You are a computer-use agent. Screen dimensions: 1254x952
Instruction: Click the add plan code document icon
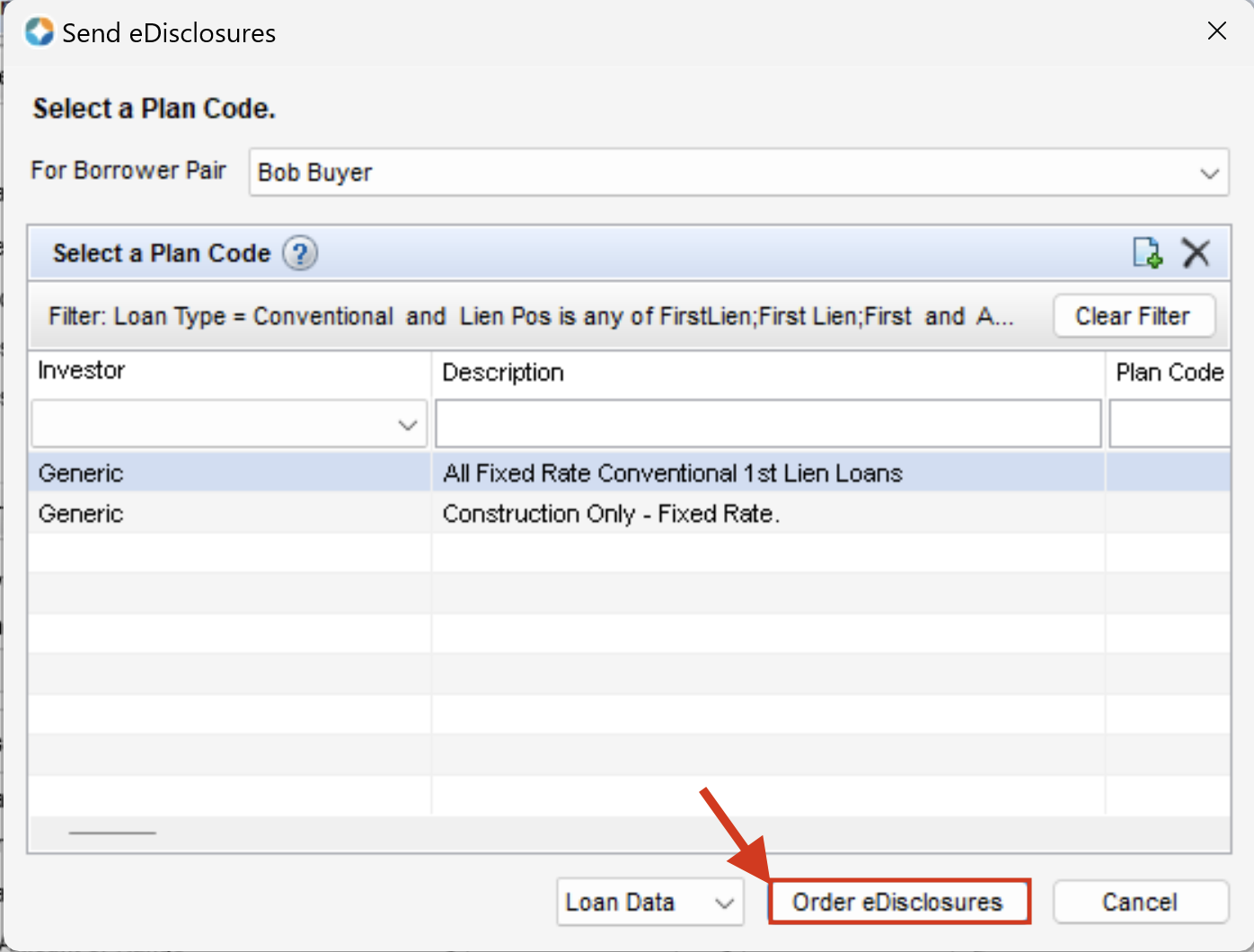pyautogui.click(x=1147, y=253)
